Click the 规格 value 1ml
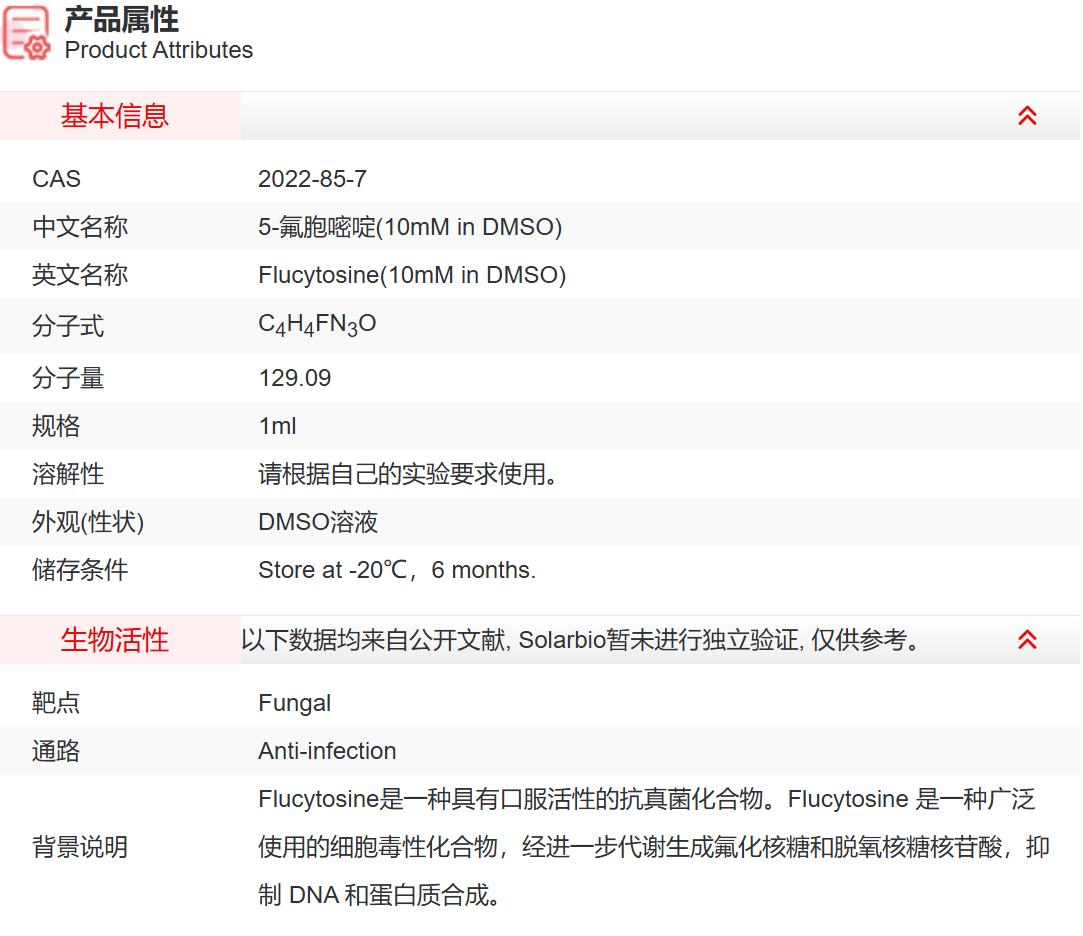The height and width of the screenshot is (936, 1083). pyautogui.click(x=275, y=426)
